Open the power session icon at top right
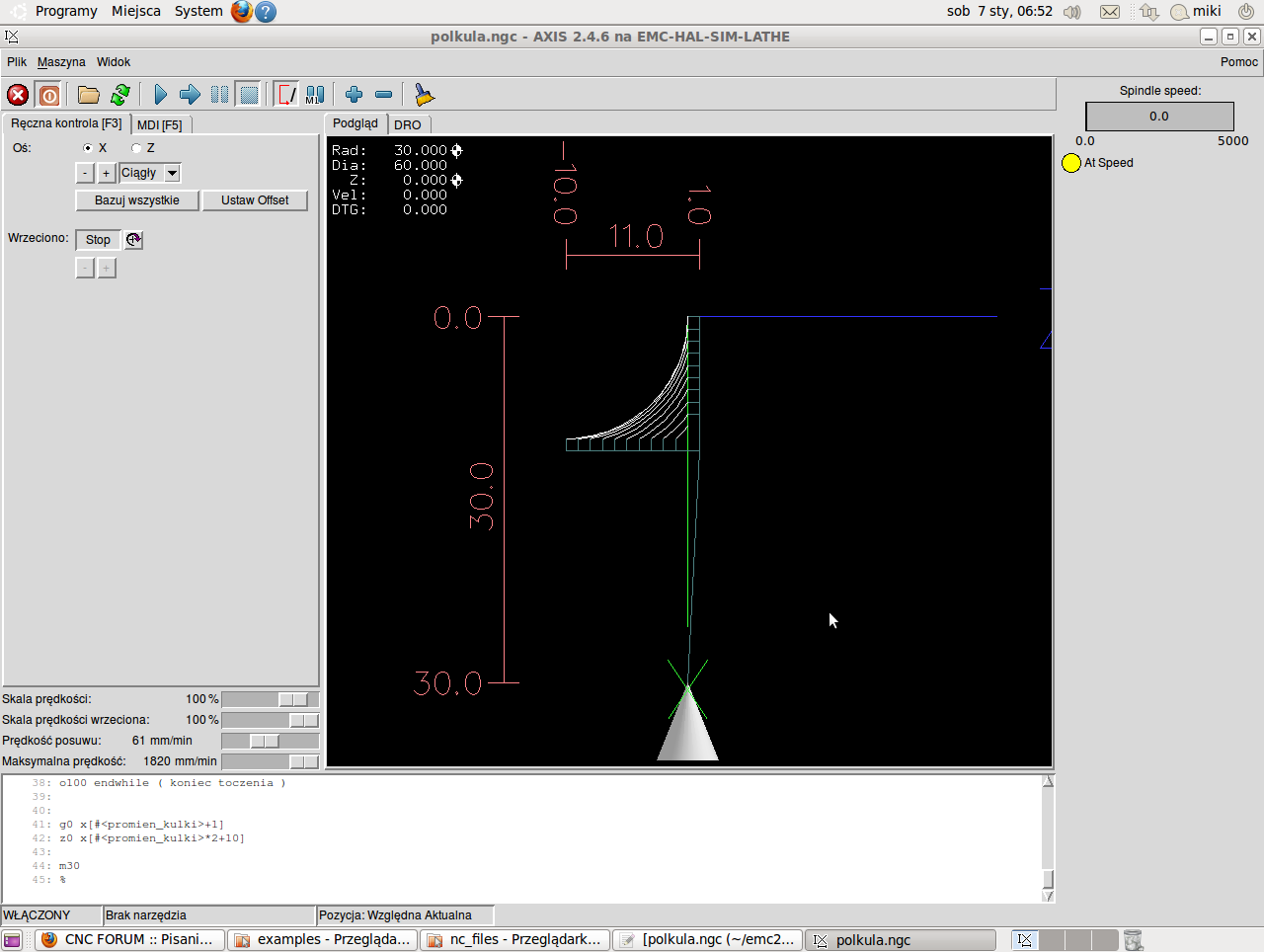Screen dimensions: 1264x952 click(1246, 12)
